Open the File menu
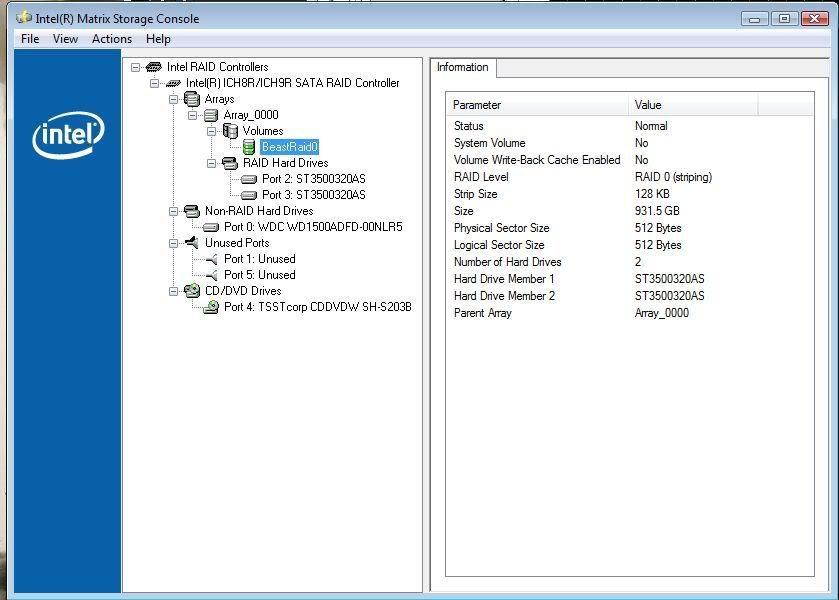The height and width of the screenshot is (600, 839). click(30, 39)
